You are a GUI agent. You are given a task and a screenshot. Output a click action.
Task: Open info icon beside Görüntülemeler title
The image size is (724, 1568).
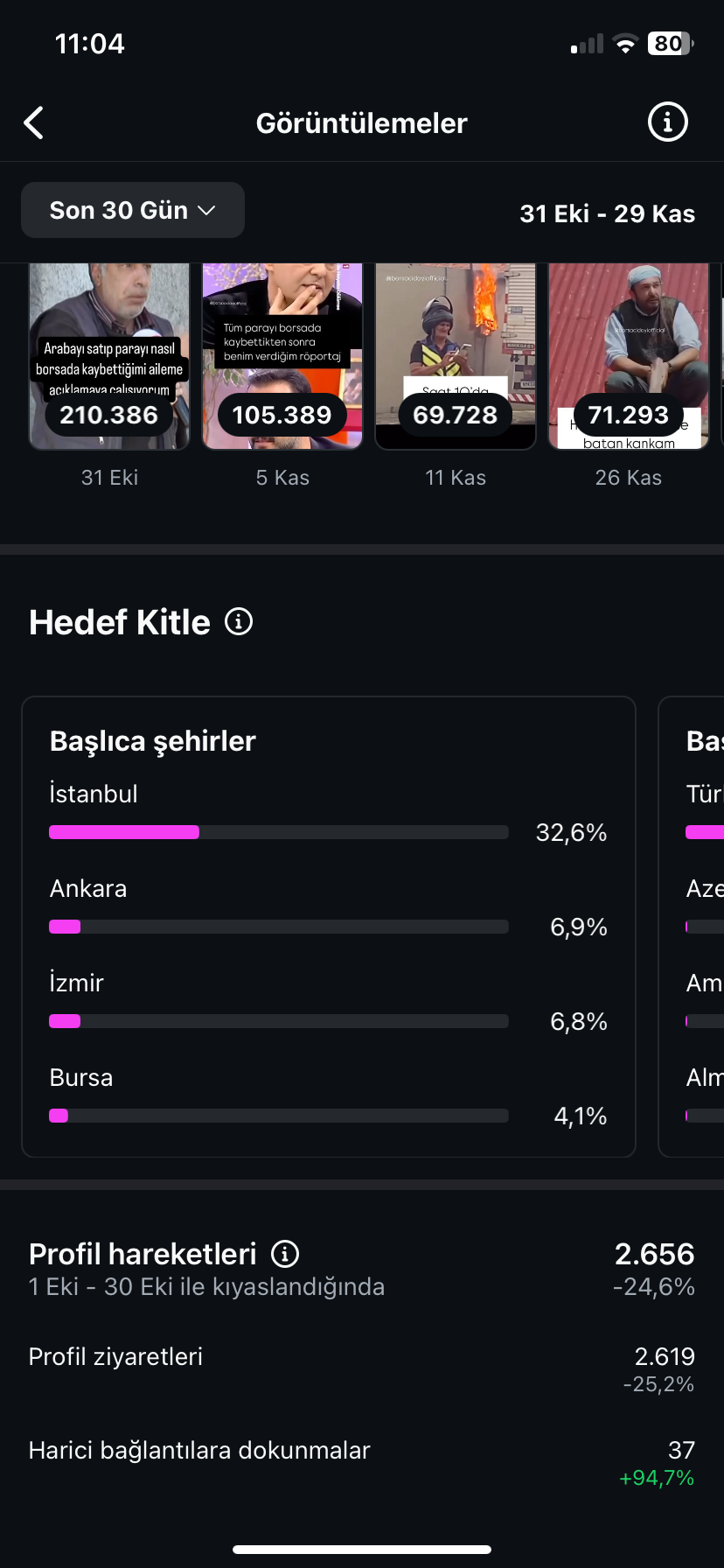pos(667,122)
